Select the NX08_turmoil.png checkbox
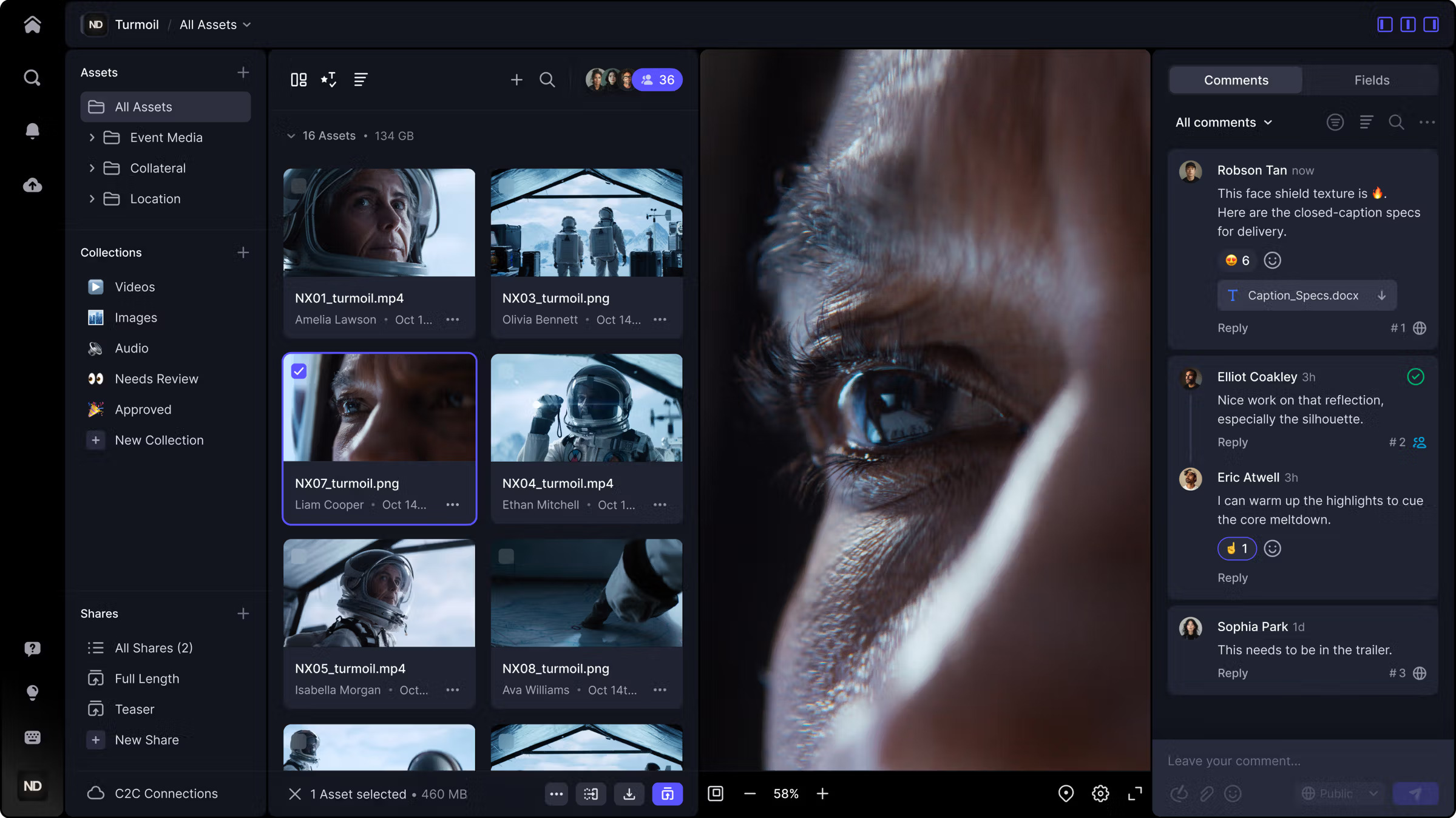1456x818 pixels. pyautogui.click(x=506, y=556)
